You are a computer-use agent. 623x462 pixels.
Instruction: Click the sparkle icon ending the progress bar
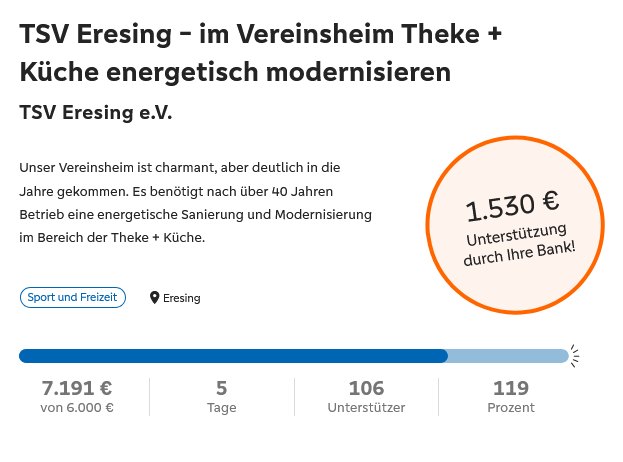tap(575, 355)
